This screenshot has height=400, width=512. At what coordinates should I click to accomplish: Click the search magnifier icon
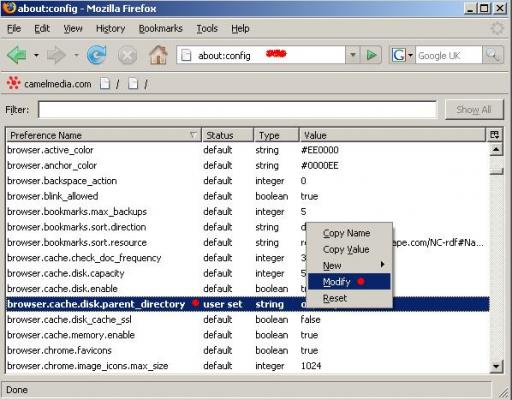pos(493,55)
